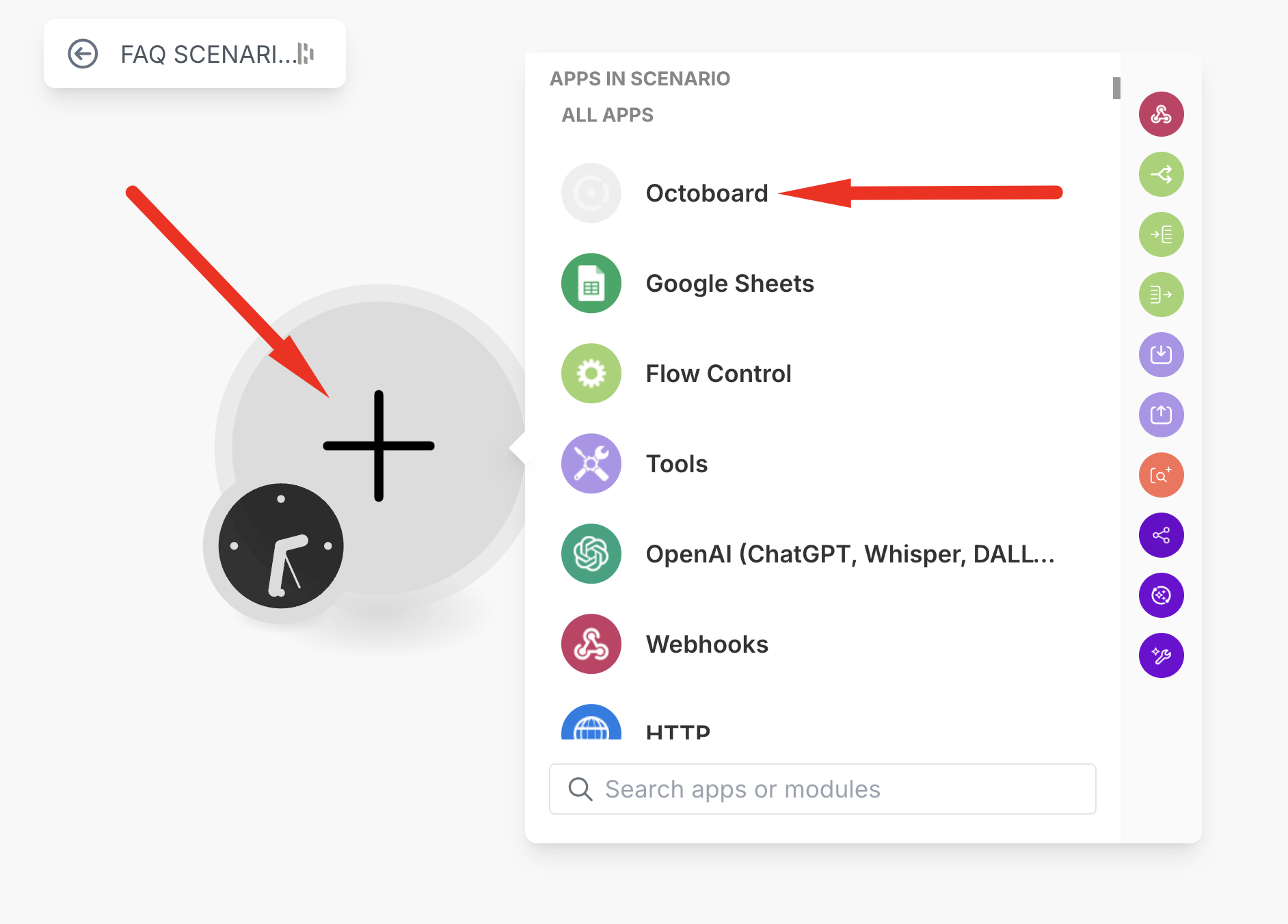Click the green Array Aggregator shortcut icon
The height and width of the screenshot is (924, 1288).
tap(1161, 295)
